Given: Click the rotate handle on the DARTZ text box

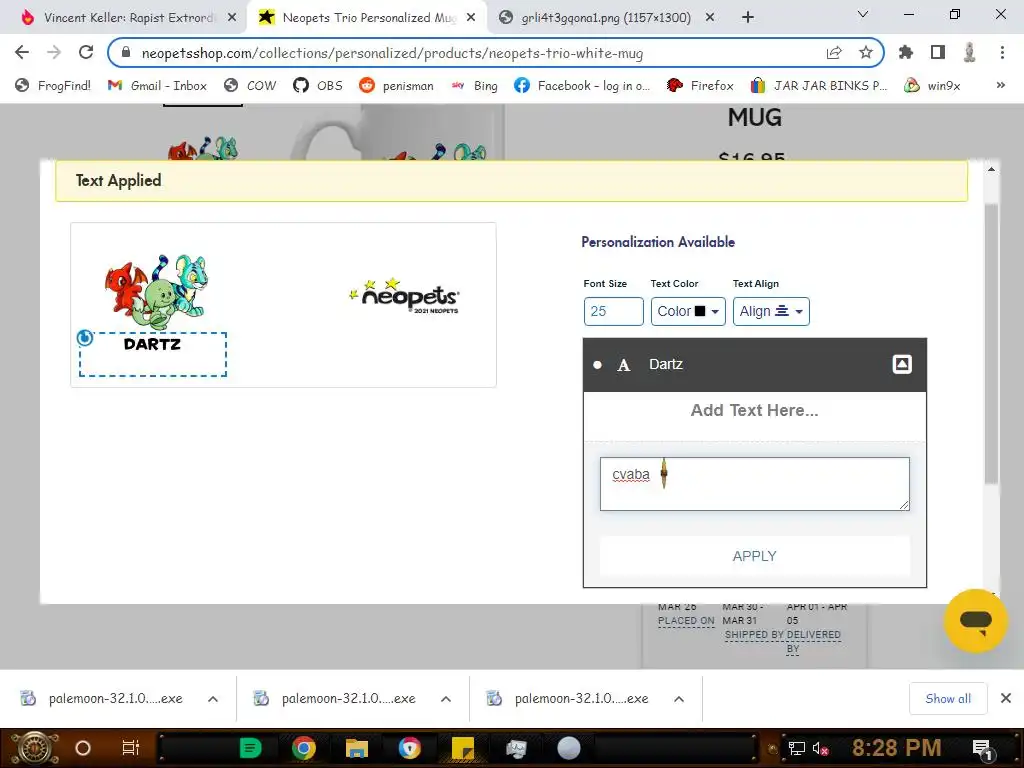Looking at the screenshot, I should click(x=85, y=338).
